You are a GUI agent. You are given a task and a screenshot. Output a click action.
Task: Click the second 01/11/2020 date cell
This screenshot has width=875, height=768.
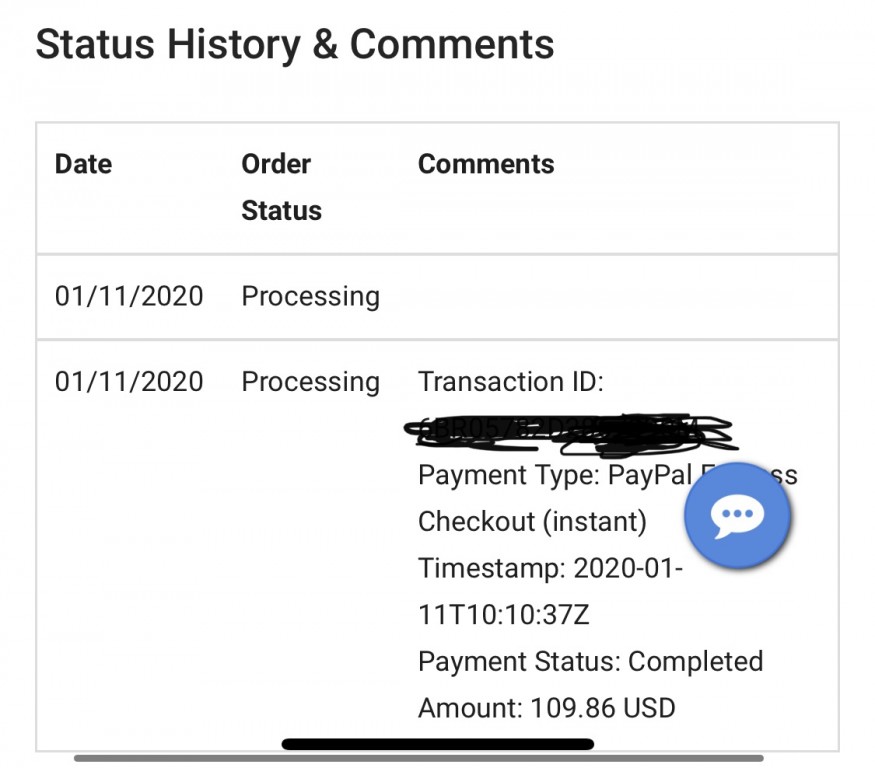click(129, 382)
